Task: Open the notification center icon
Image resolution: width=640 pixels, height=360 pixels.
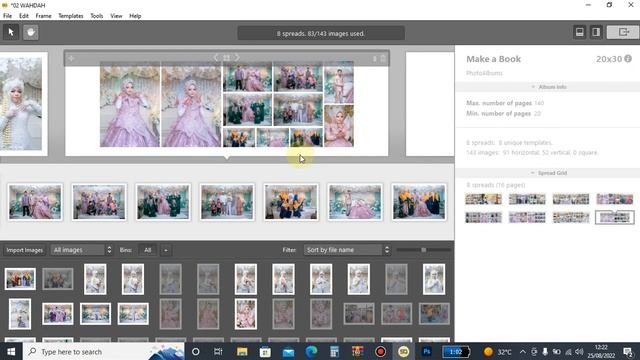Action: 628,351
